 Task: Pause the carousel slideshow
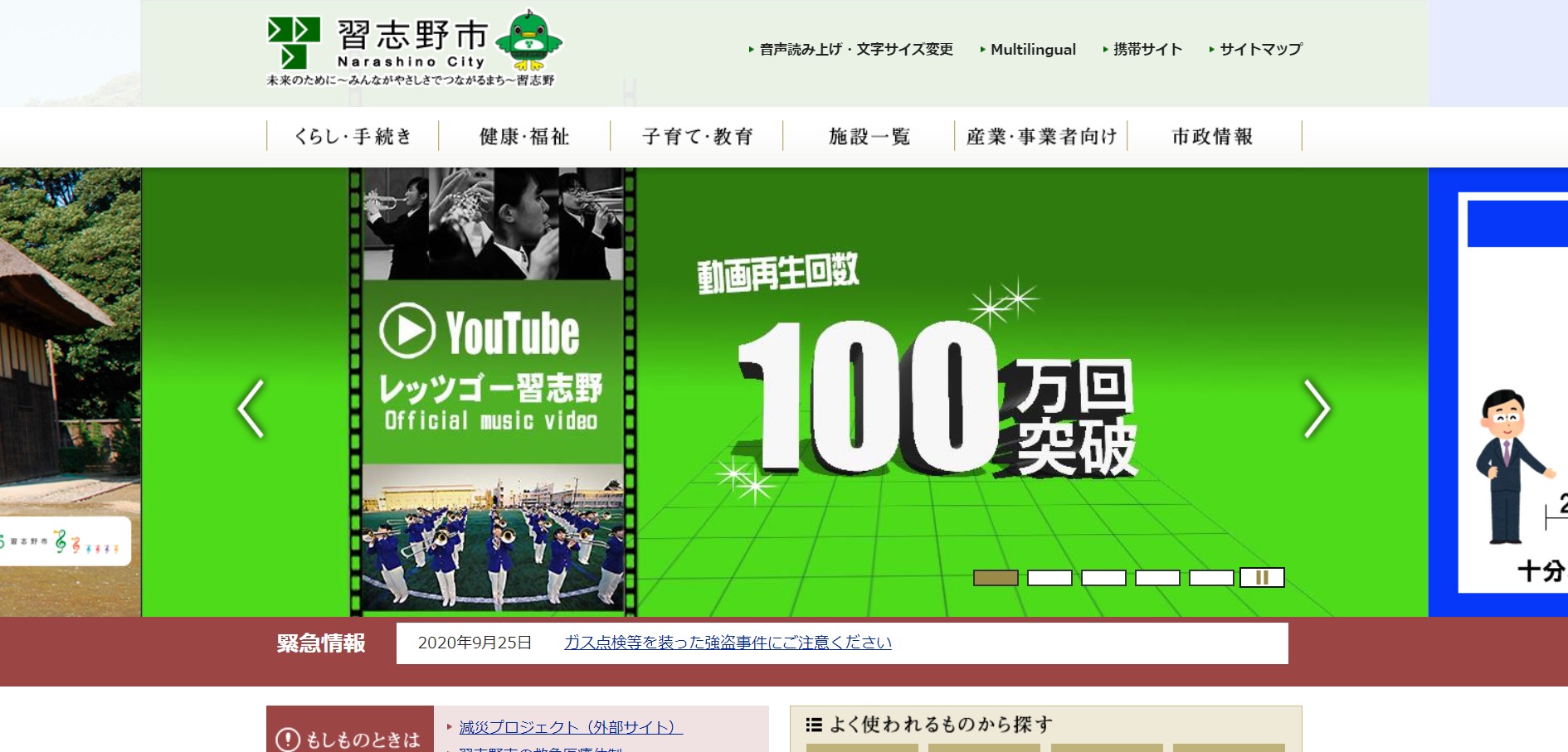[1262, 578]
